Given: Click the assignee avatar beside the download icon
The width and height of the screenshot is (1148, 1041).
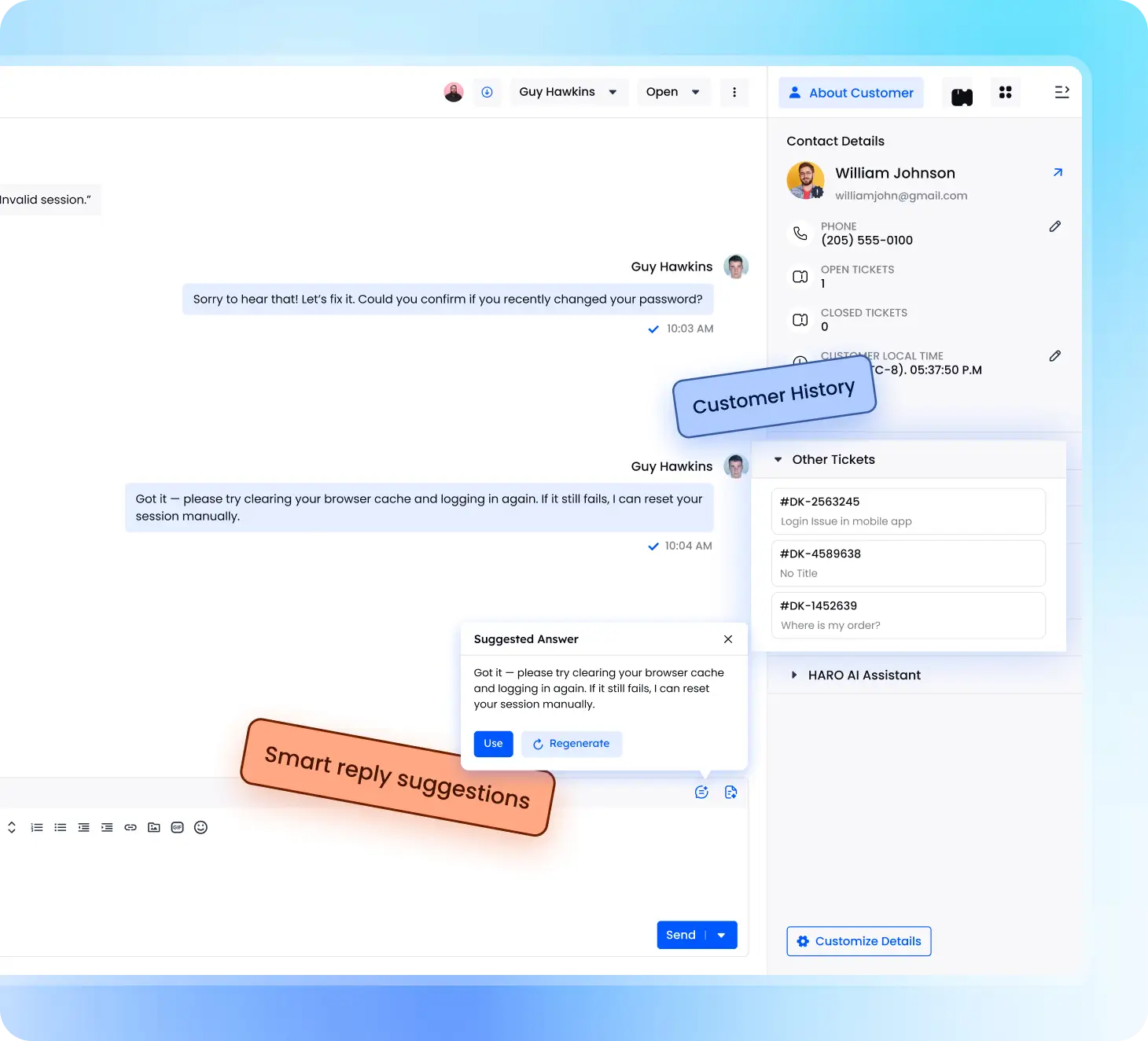Looking at the screenshot, I should click(x=454, y=92).
